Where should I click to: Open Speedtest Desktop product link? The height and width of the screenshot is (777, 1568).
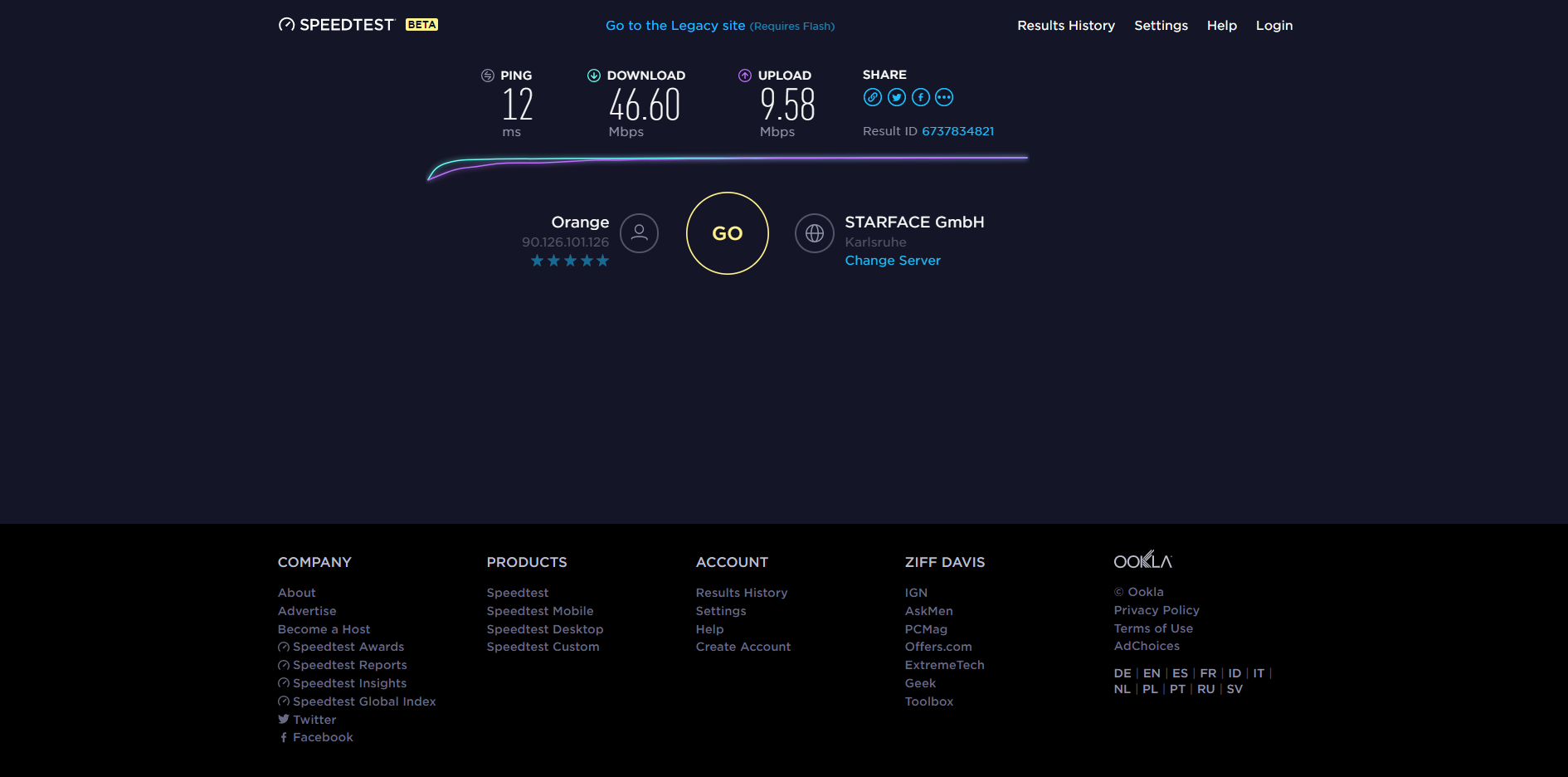click(545, 629)
